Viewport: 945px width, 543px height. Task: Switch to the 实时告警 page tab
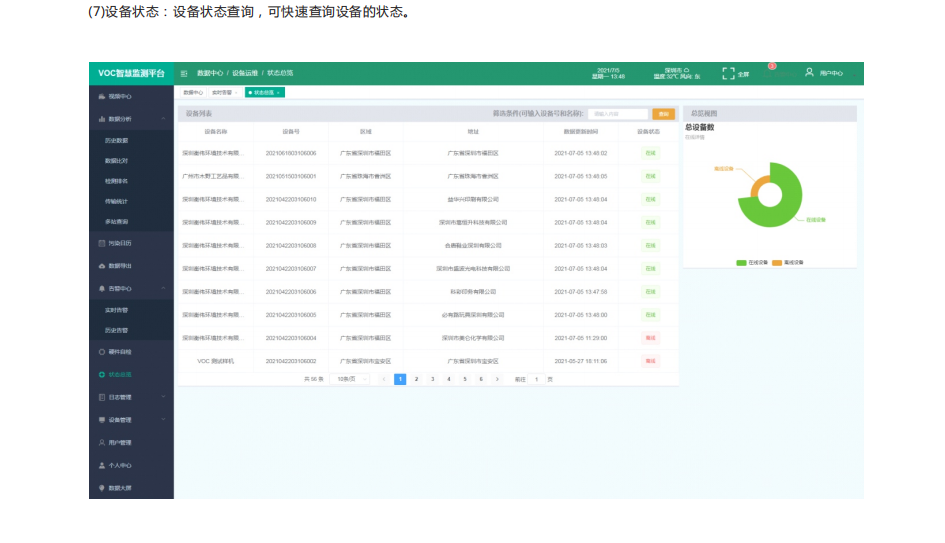[x=225, y=93]
